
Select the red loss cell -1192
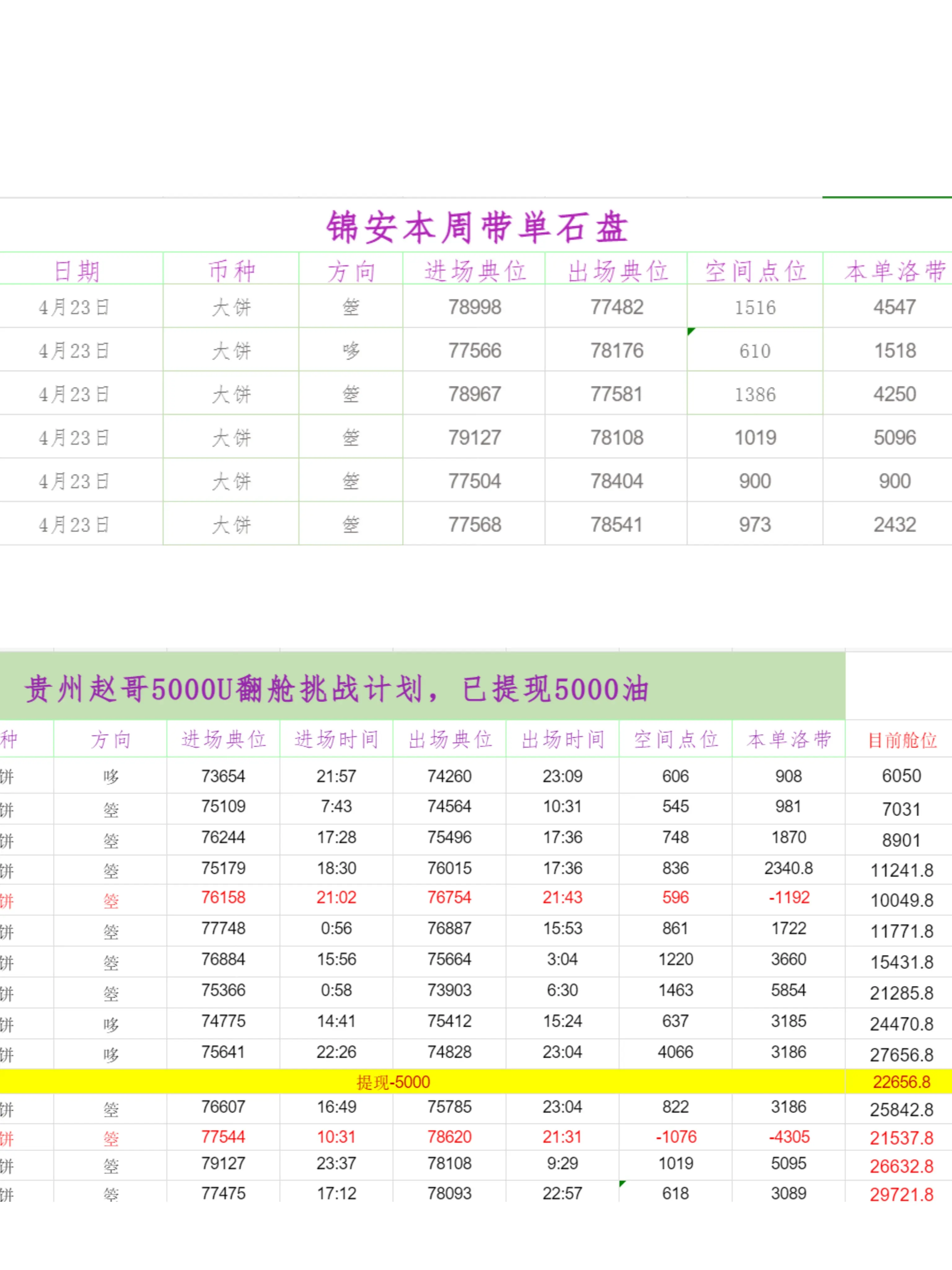(x=789, y=898)
